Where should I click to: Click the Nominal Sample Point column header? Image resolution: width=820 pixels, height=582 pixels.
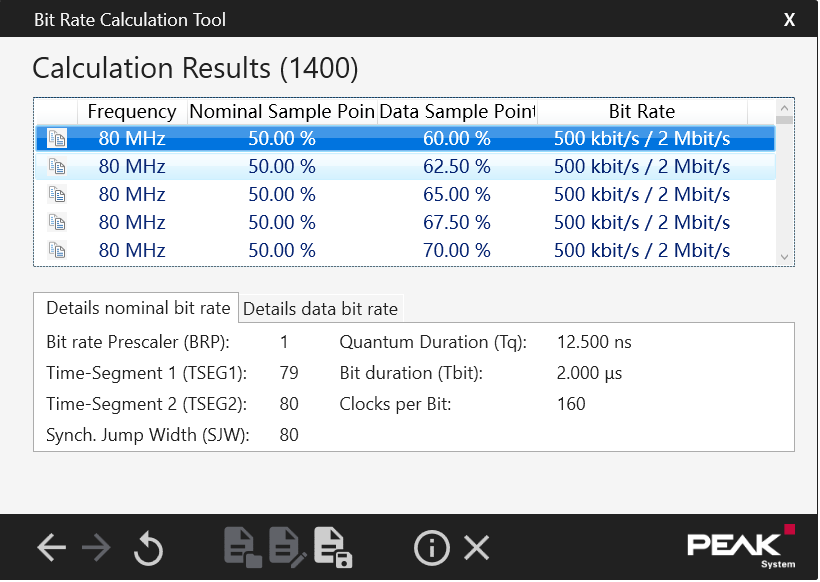(x=281, y=111)
